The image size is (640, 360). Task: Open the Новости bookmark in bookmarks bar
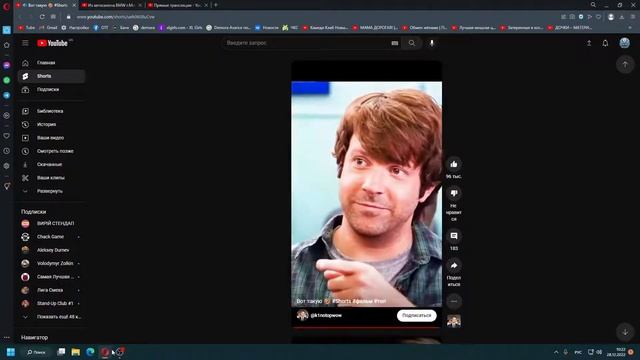[267, 28]
